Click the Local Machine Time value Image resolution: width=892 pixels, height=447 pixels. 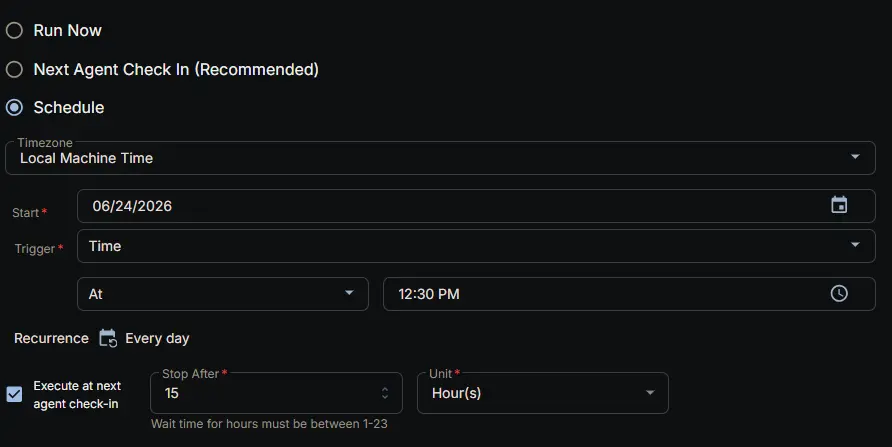[86, 158]
